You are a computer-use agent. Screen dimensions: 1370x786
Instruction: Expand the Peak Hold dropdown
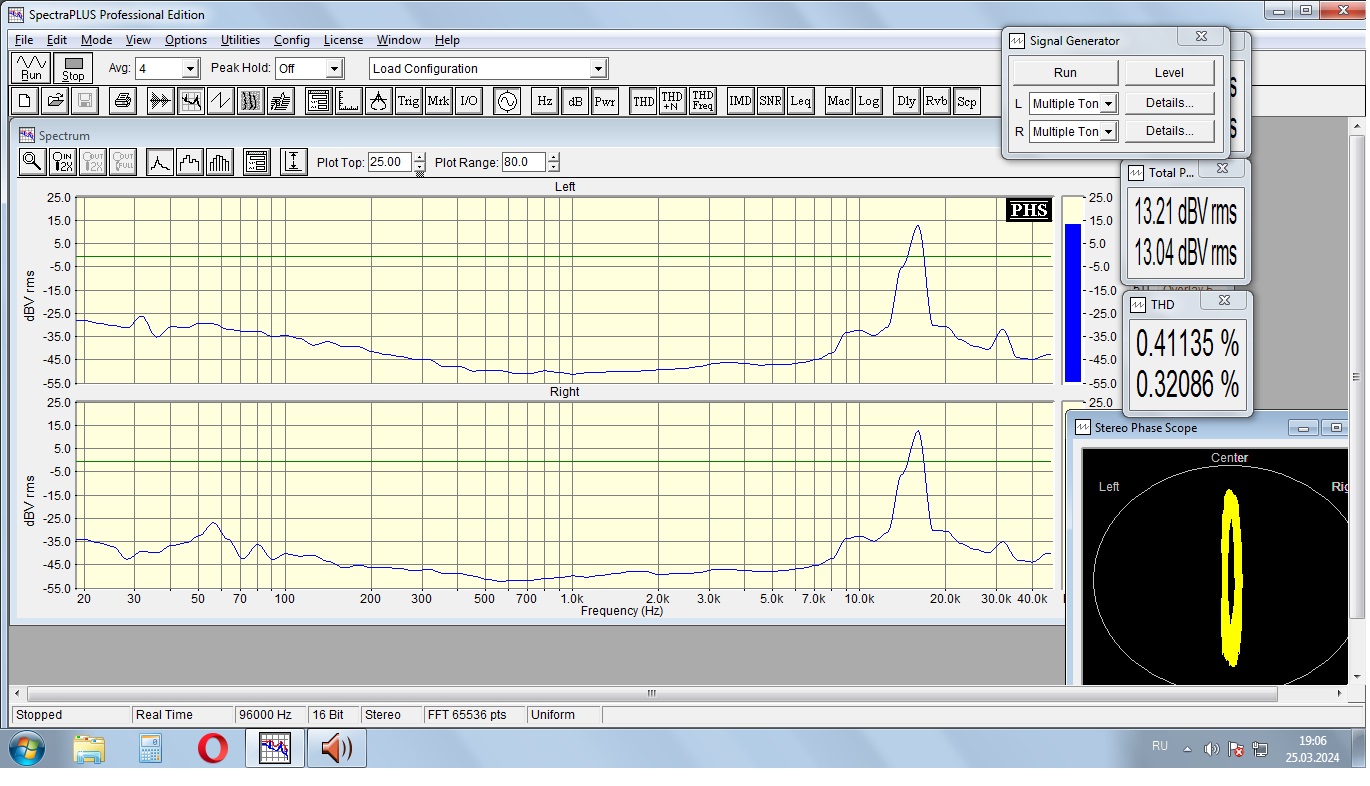coord(334,69)
